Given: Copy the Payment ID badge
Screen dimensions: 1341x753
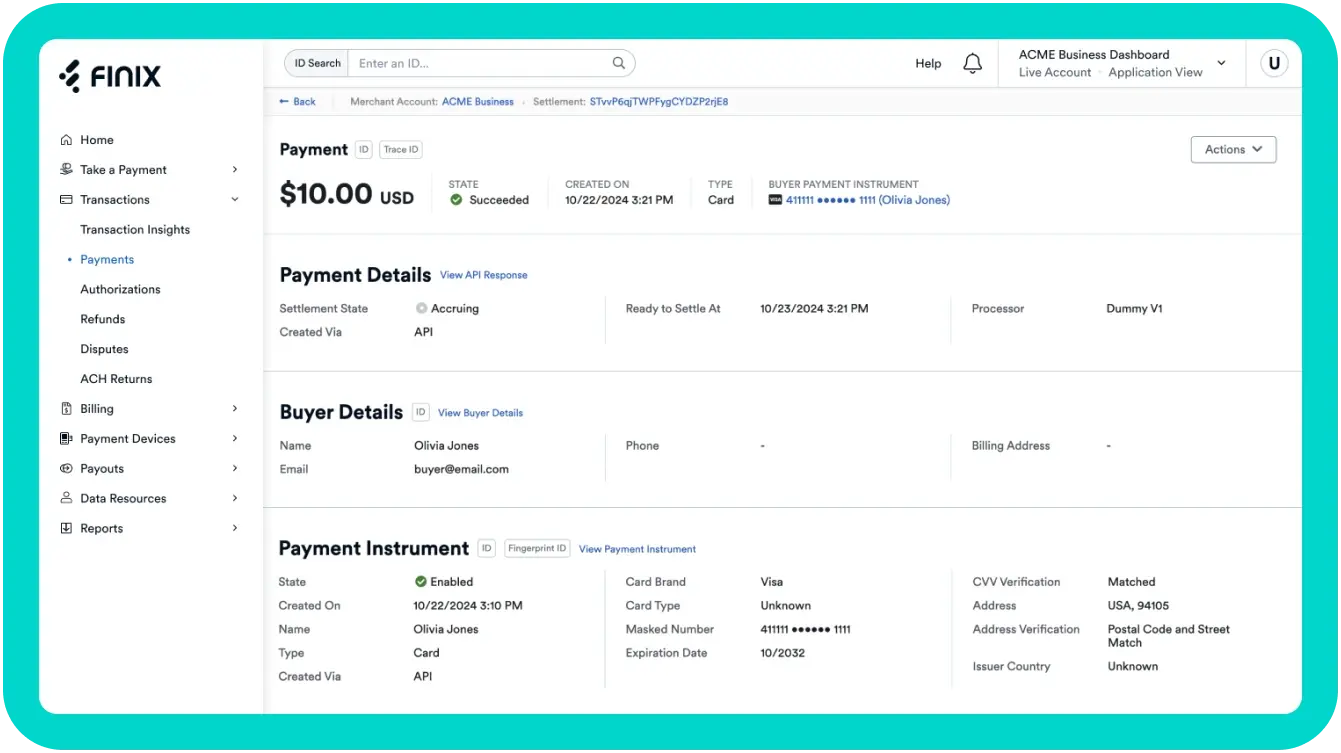Looking at the screenshot, I should point(363,150).
